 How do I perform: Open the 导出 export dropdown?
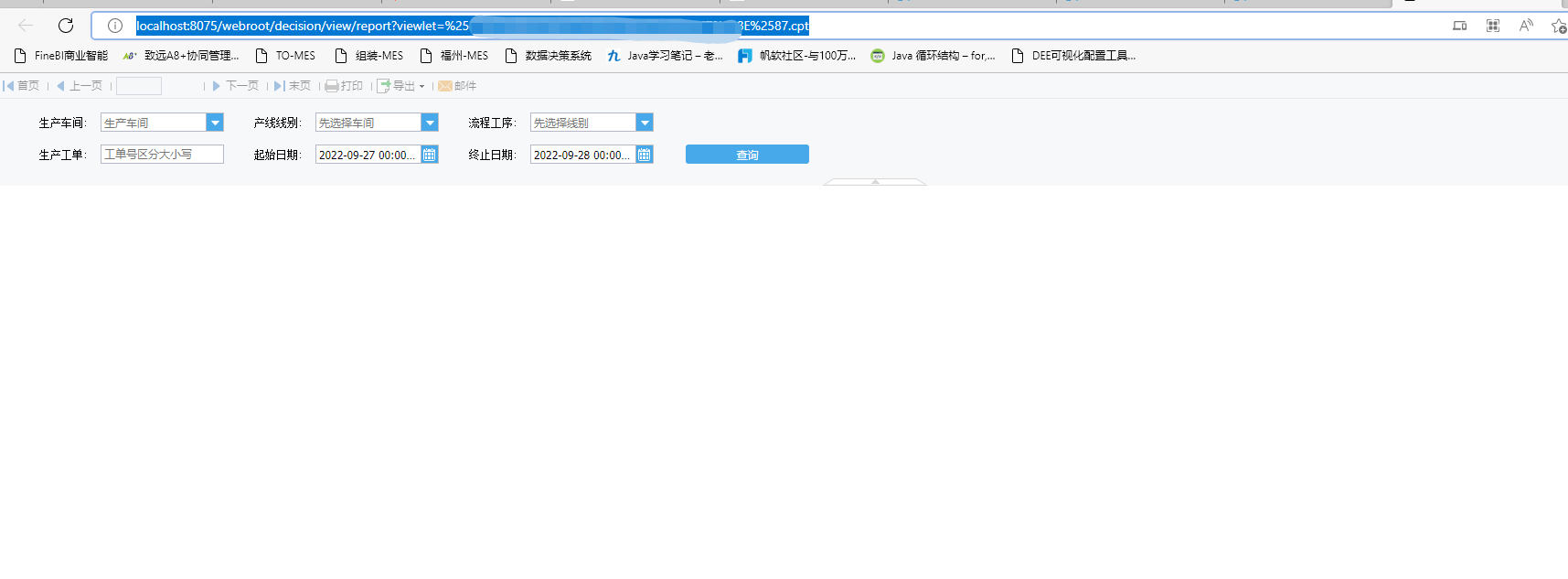pyautogui.click(x=401, y=86)
